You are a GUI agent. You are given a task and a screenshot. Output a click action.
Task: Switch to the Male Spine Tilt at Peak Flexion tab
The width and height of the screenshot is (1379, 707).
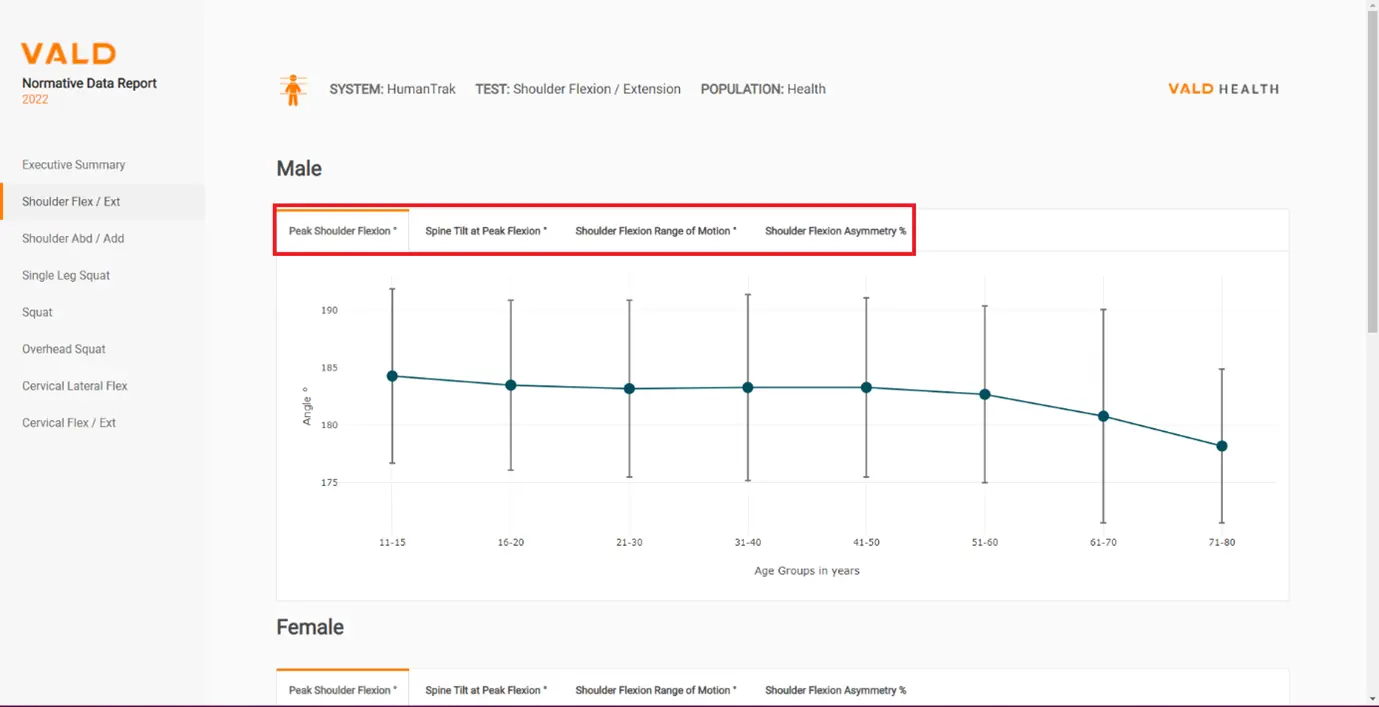[x=486, y=231]
